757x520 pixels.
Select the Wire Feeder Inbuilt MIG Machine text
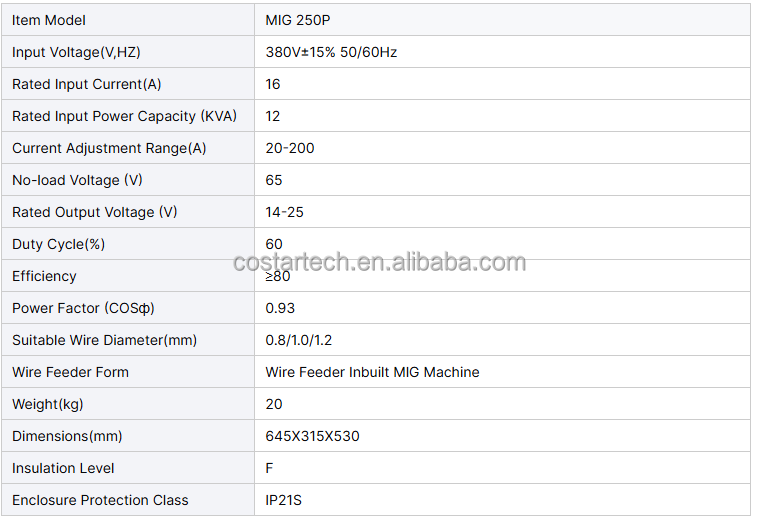tap(372, 372)
